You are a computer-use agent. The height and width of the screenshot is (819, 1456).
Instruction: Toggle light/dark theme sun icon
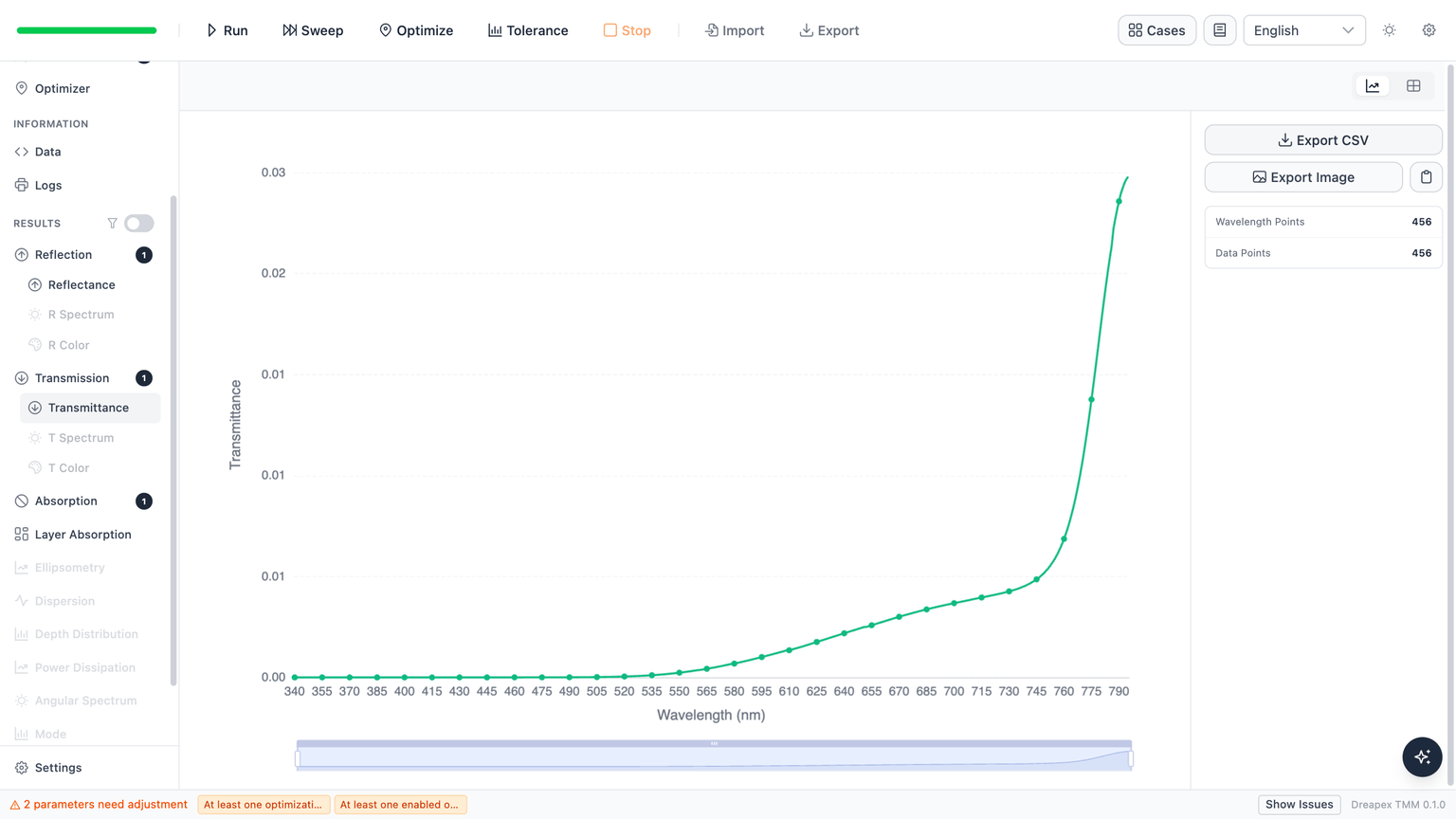pyautogui.click(x=1390, y=30)
